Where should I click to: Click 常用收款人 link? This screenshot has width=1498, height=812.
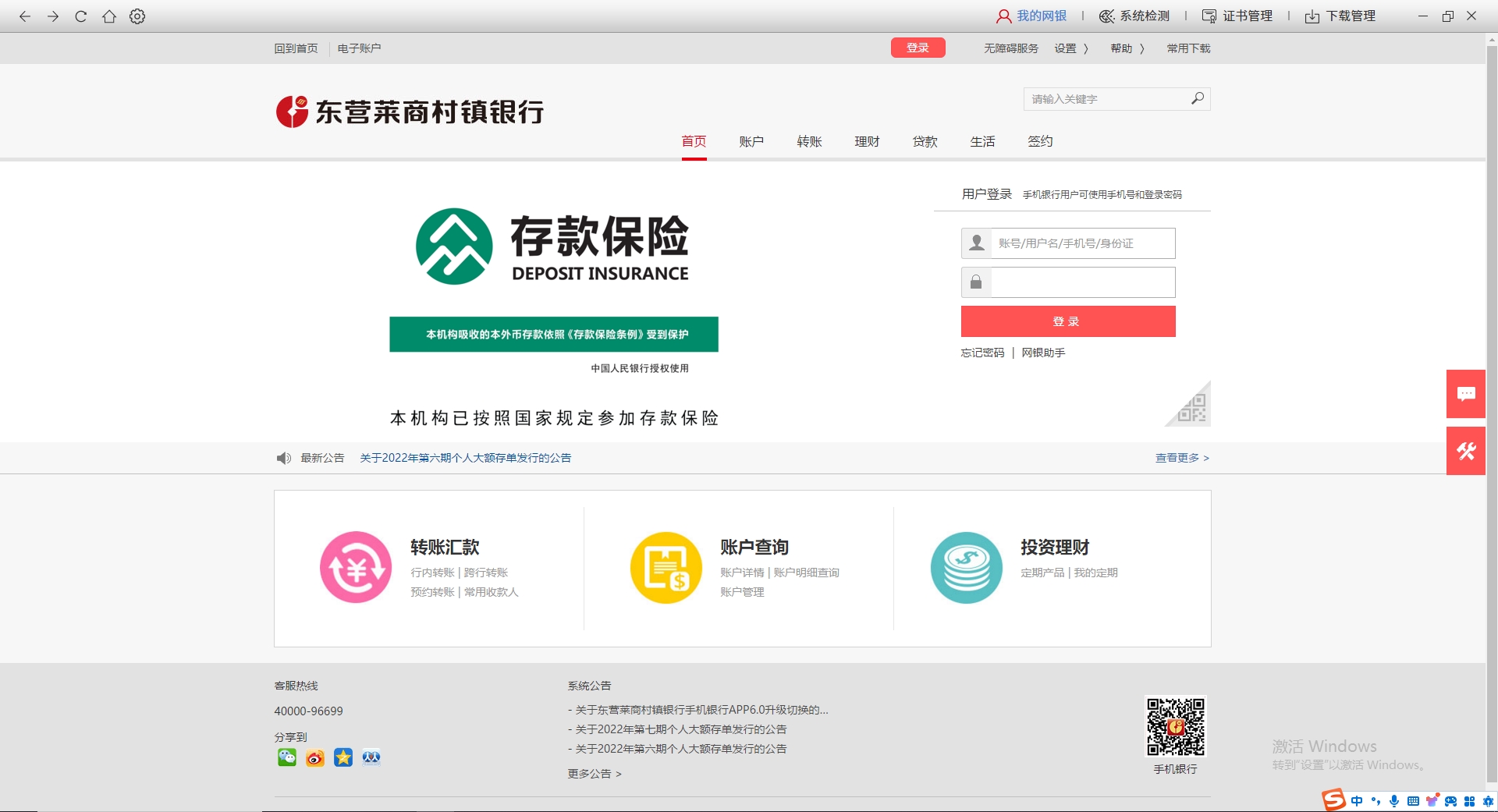click(492, 592)
